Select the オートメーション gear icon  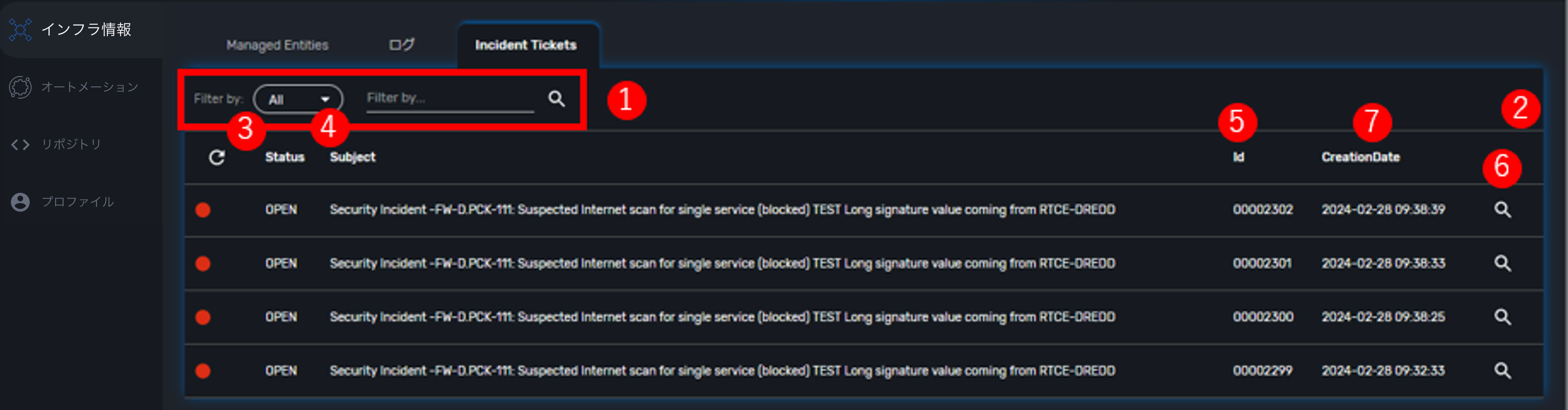click(20, 86)
